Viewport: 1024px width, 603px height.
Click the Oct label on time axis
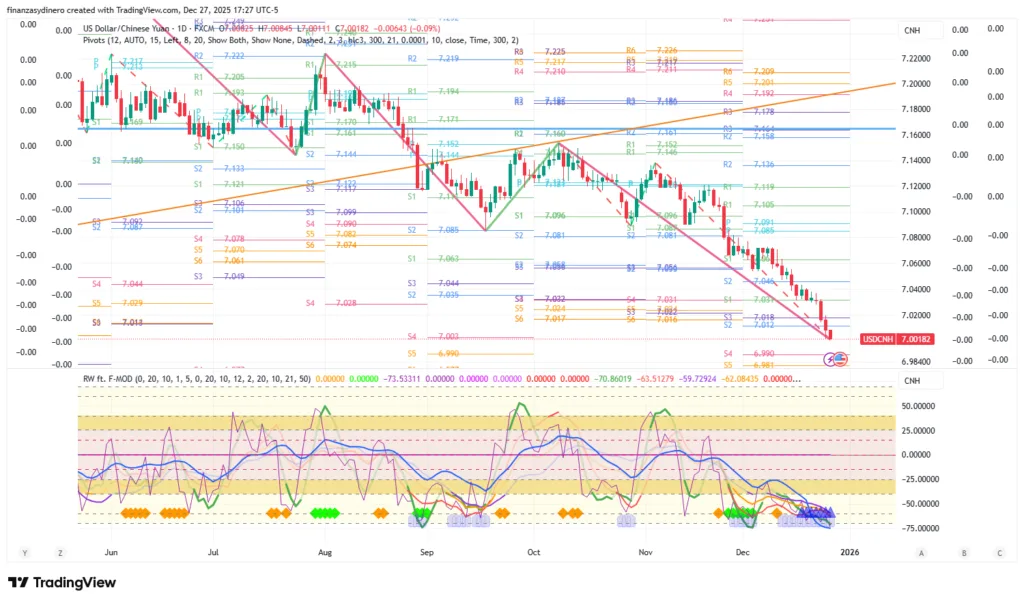coord(533,551)
